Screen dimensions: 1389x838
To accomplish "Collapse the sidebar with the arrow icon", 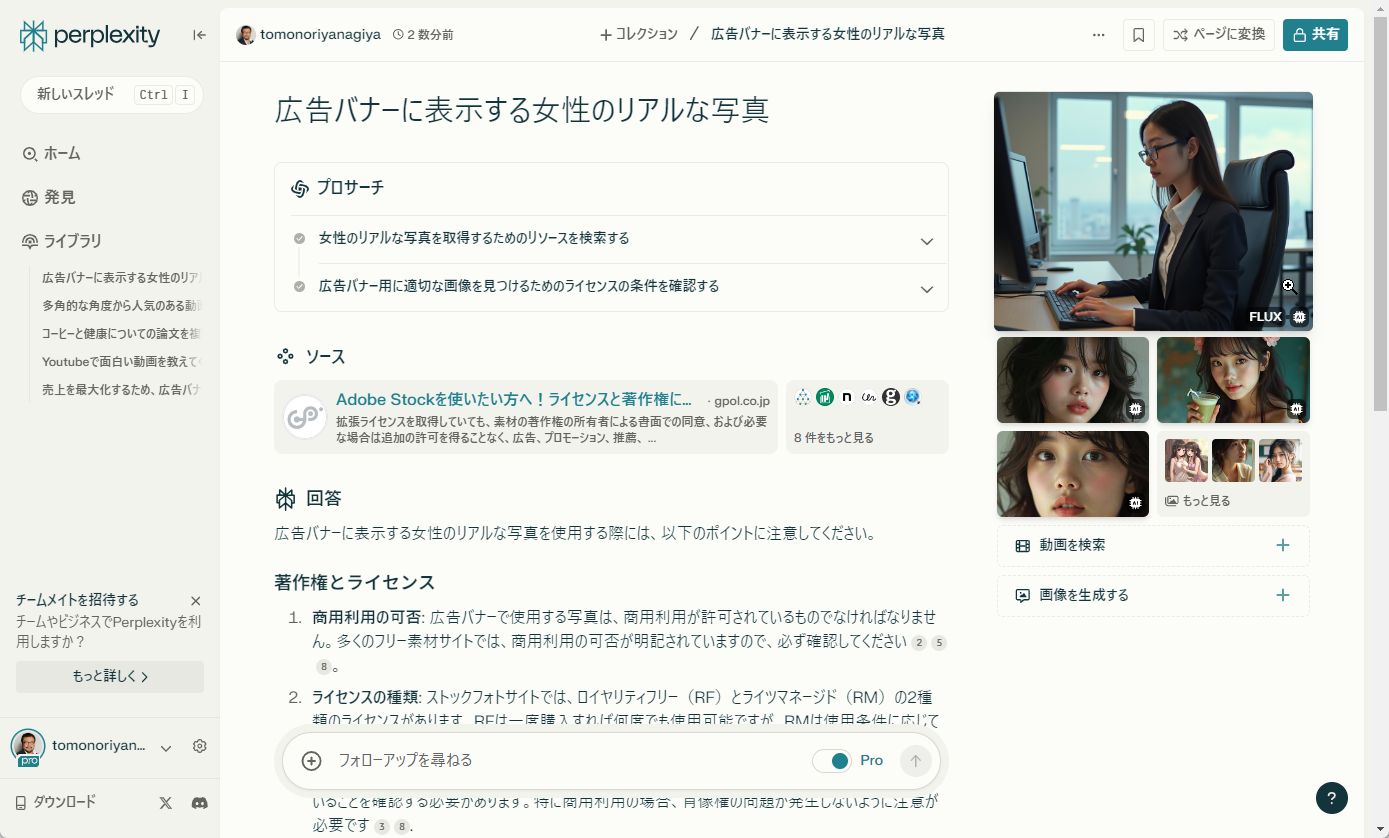I will (197, 34).
